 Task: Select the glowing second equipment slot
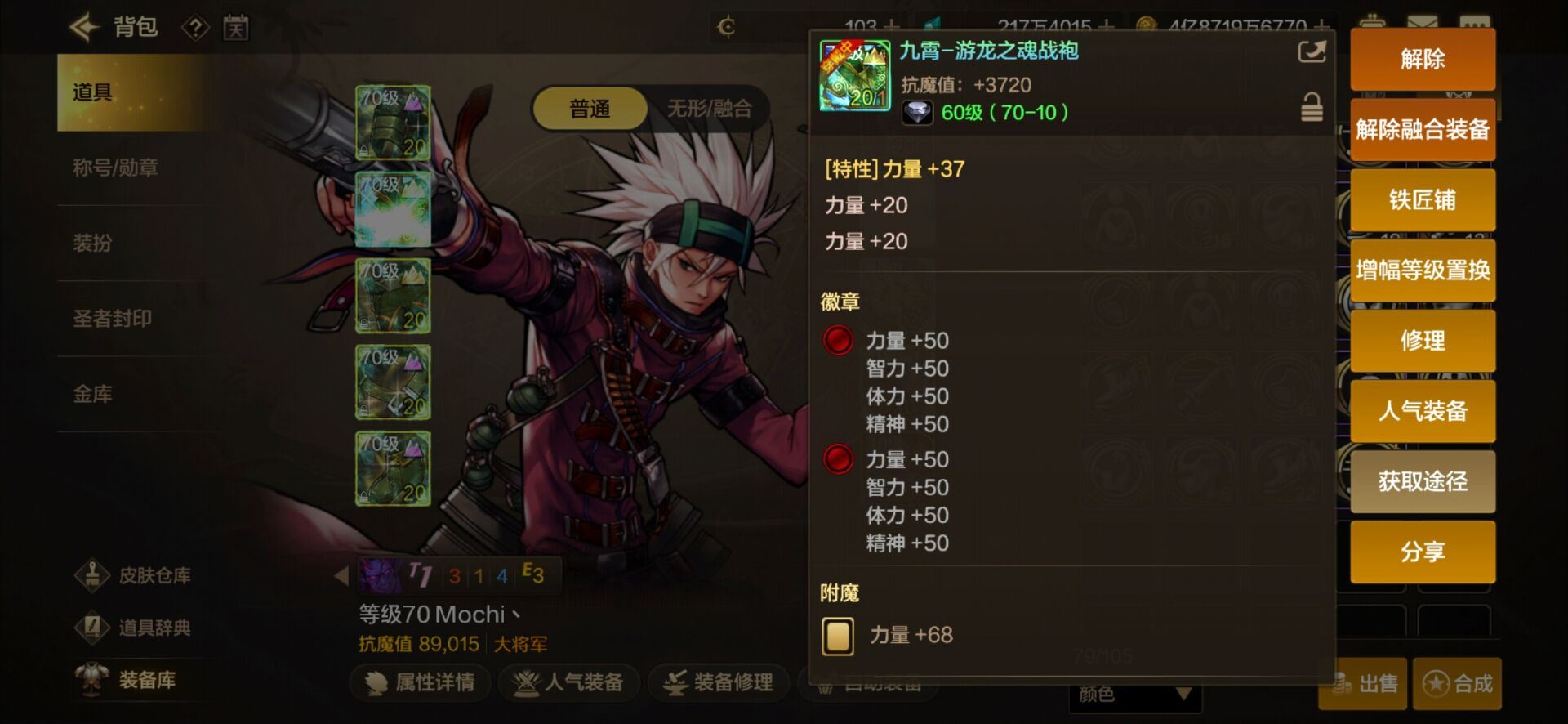pyautogui.click(x=393, y=208)
